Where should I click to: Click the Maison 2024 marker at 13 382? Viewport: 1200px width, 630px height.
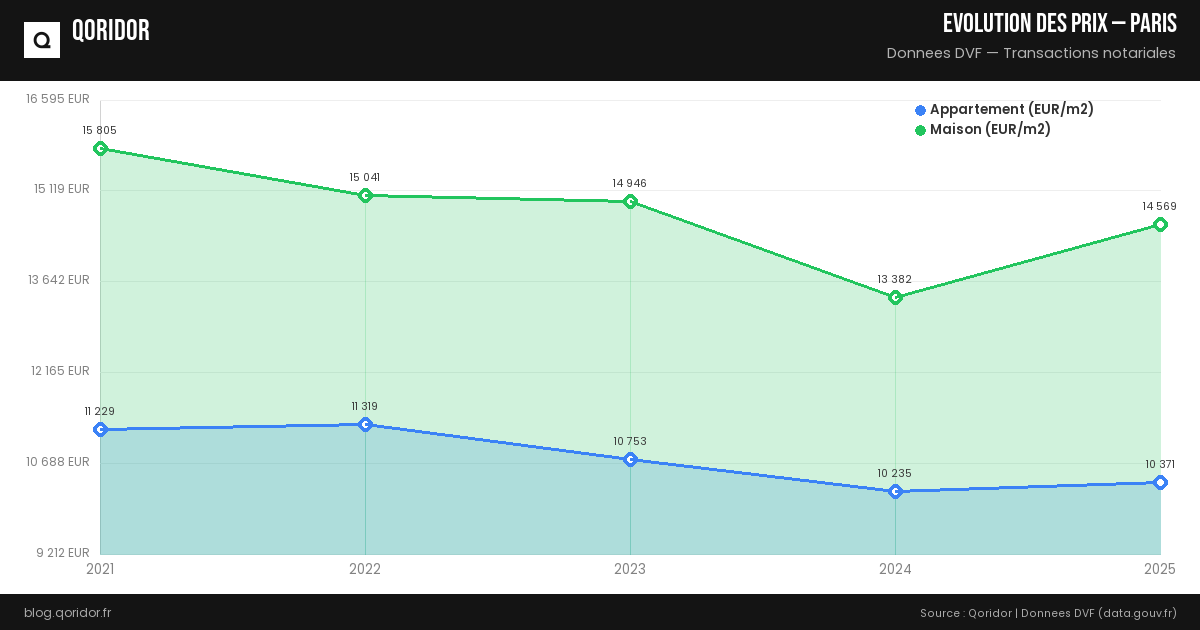(x=895, y=297)
